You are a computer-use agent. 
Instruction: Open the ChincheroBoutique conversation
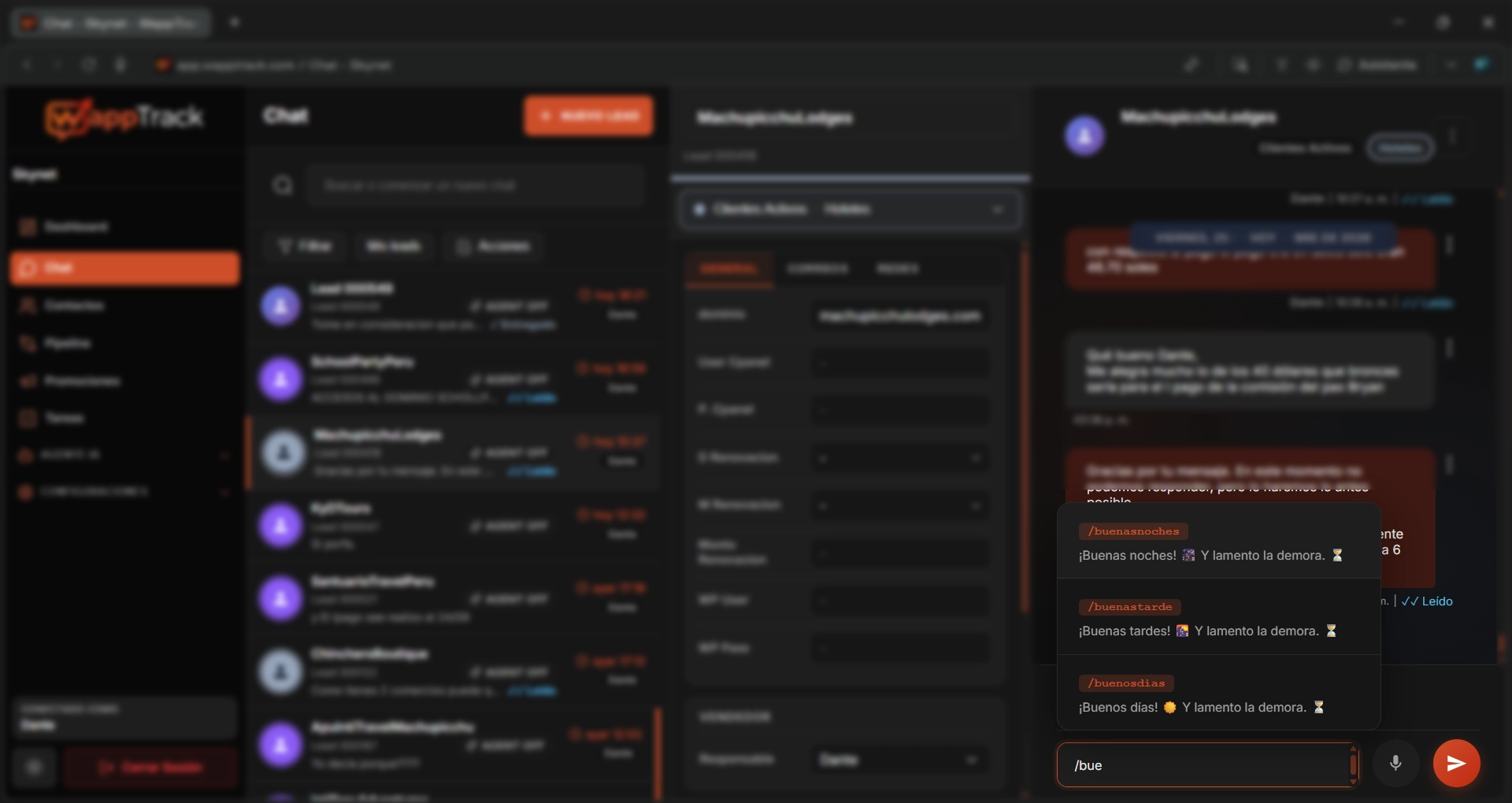(x=454, y=672)
